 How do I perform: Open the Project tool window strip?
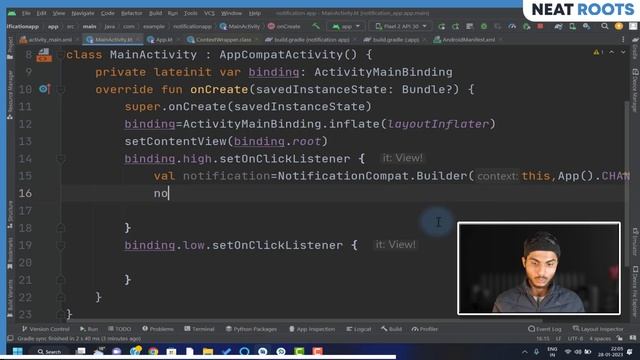pyautogui.click(x=10, y=48)
